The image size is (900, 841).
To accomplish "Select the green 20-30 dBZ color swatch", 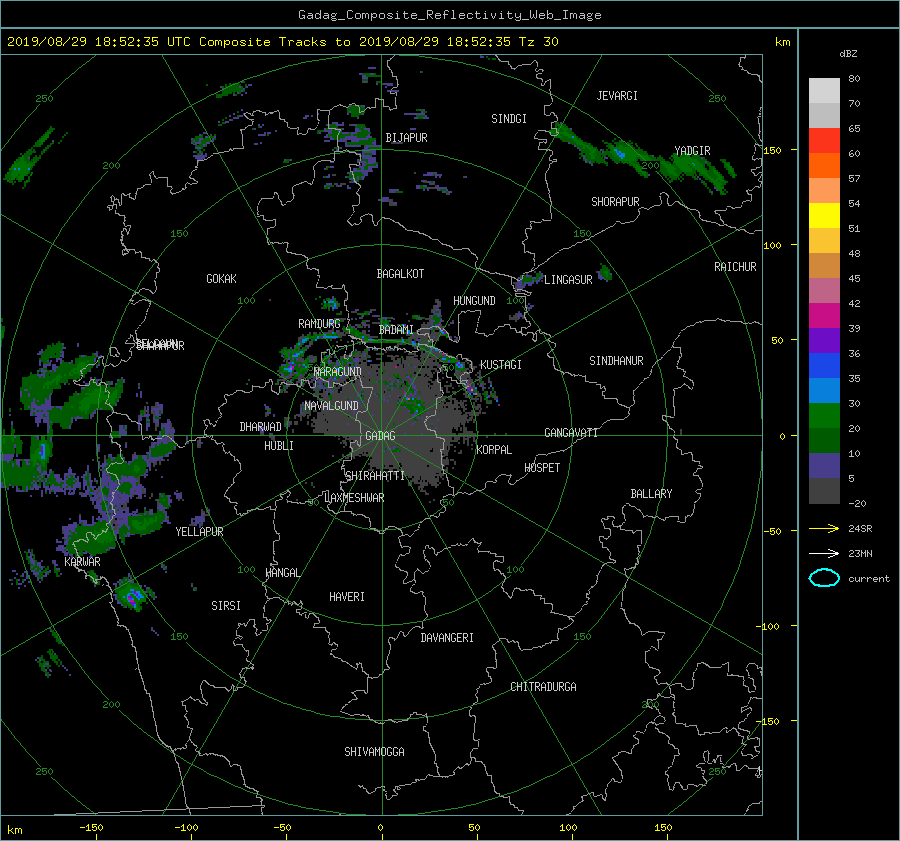I will pos(824,416).
